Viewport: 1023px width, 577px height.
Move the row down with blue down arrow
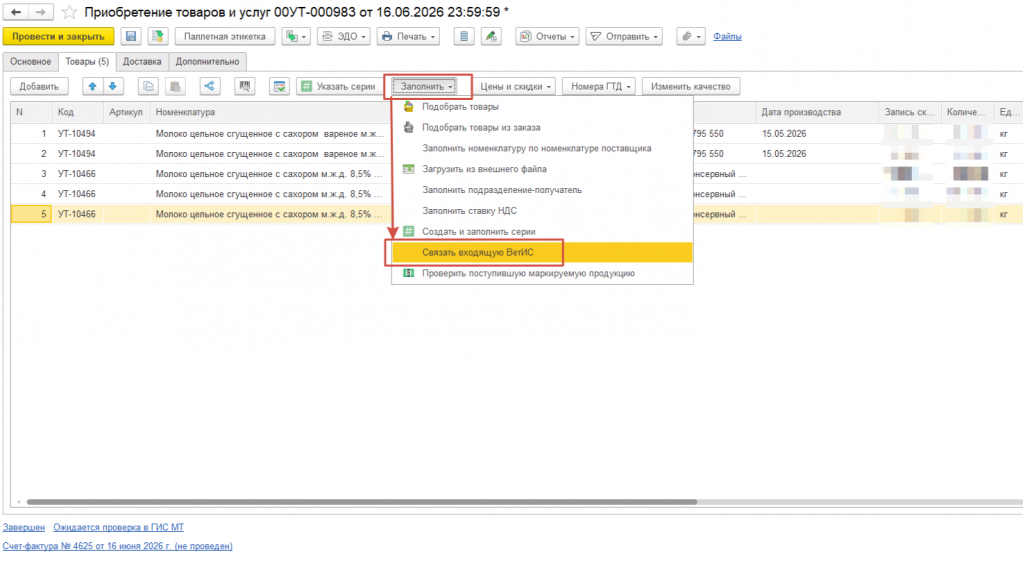[x=113, y=86]
